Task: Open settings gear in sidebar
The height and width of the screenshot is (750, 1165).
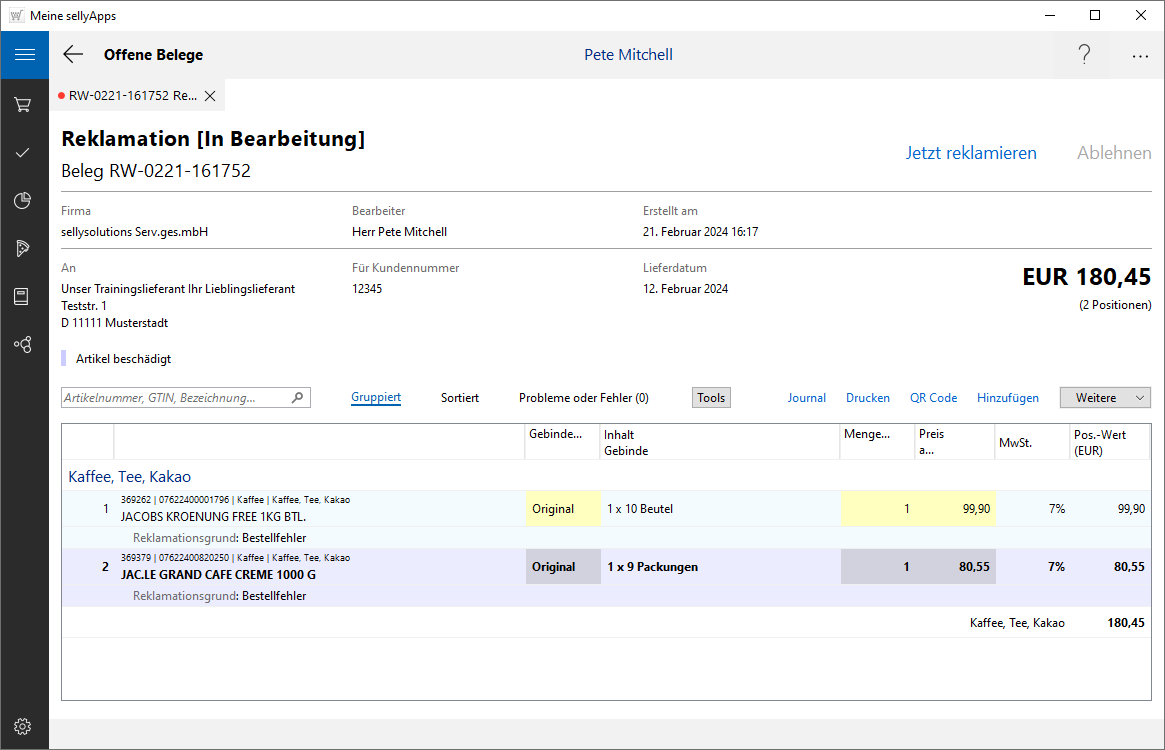Action: click(23, 726)
